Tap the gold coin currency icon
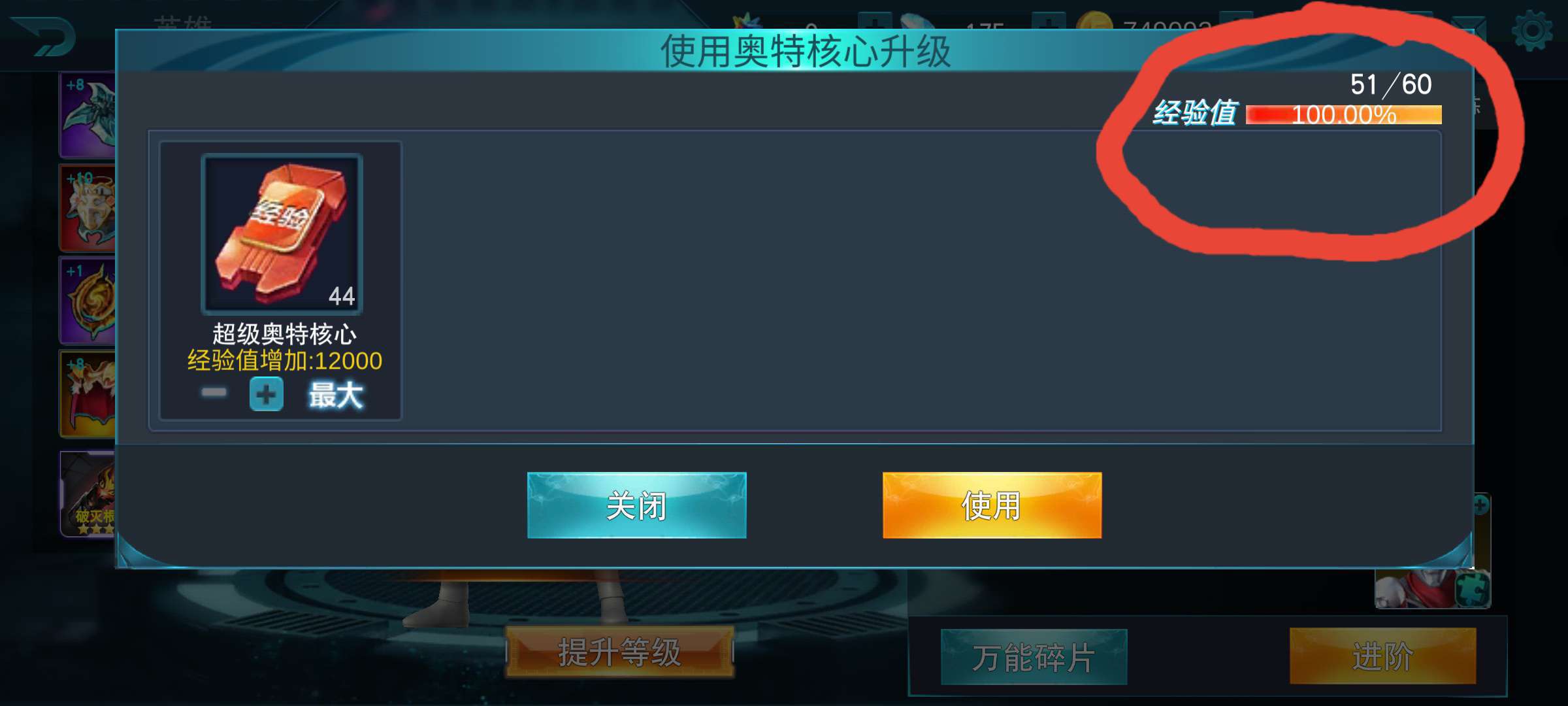The image size is (1568, 706). point(1094,24)
